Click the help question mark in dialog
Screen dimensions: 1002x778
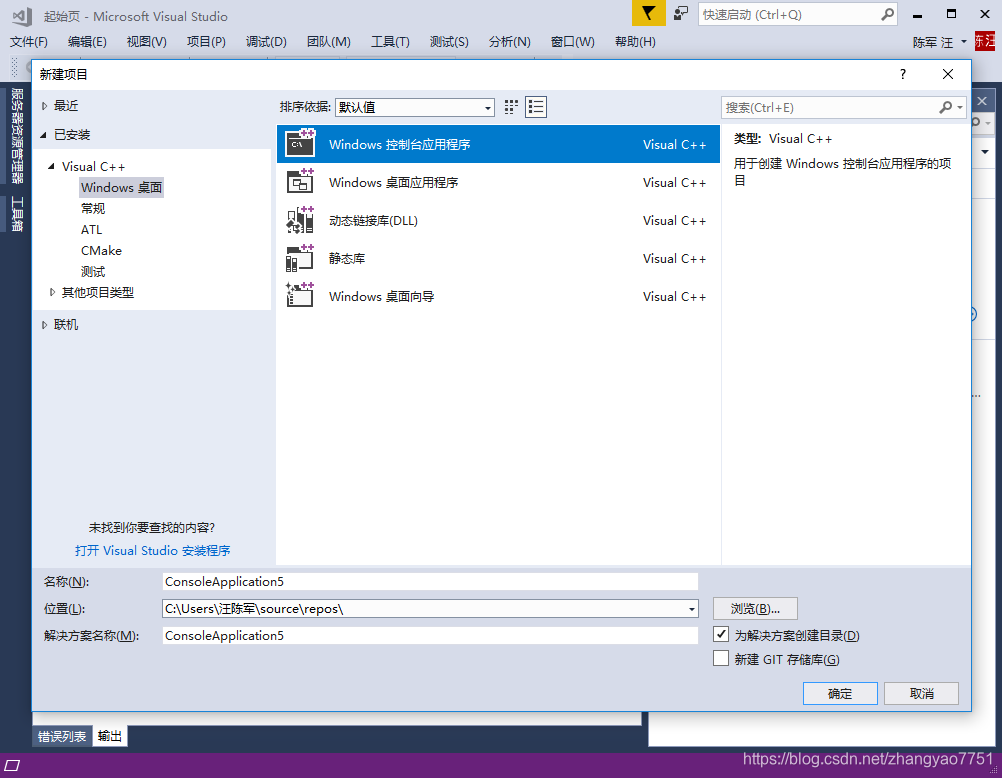click(902, 74)
